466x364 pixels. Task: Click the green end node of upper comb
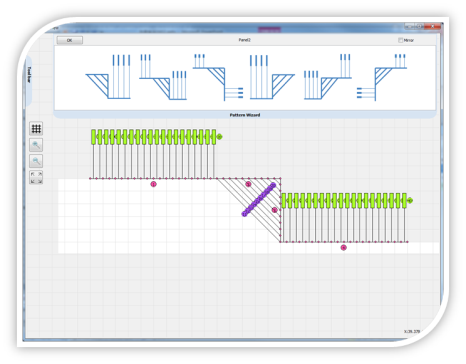[x=219, y=137]
